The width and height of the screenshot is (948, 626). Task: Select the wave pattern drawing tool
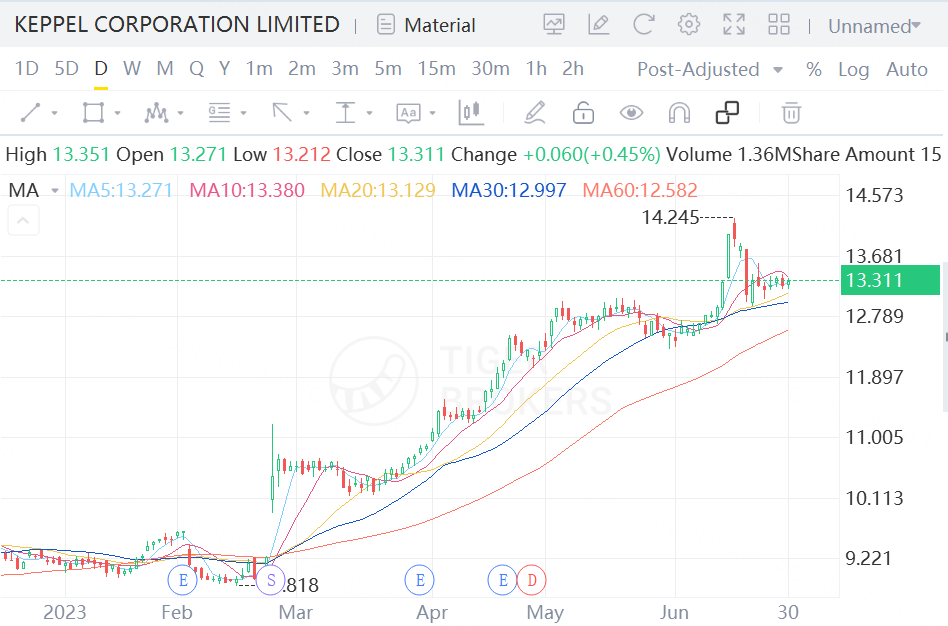tap(156, 112)
